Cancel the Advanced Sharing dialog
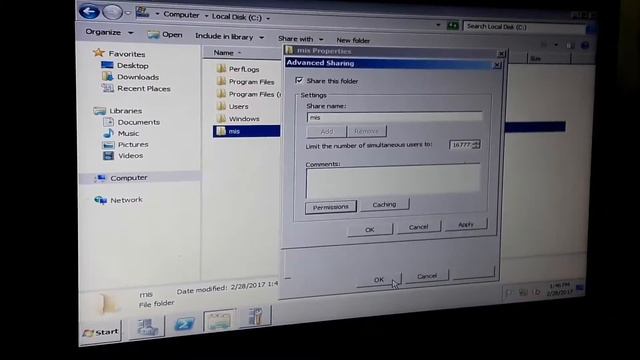Screen dimensions: 640x360 (419, 227)
